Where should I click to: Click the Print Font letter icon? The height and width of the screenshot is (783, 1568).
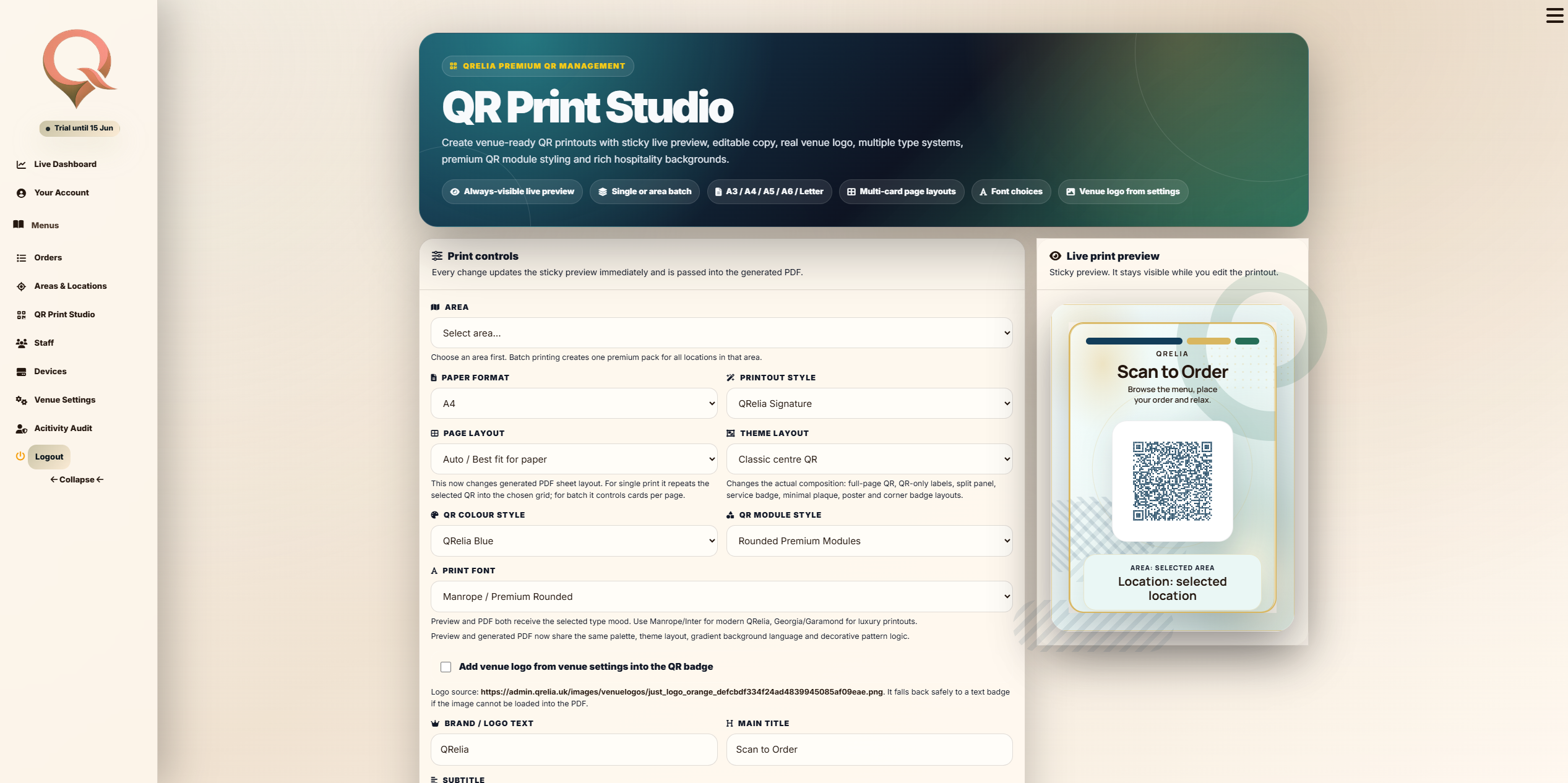[x=434, y=571]
